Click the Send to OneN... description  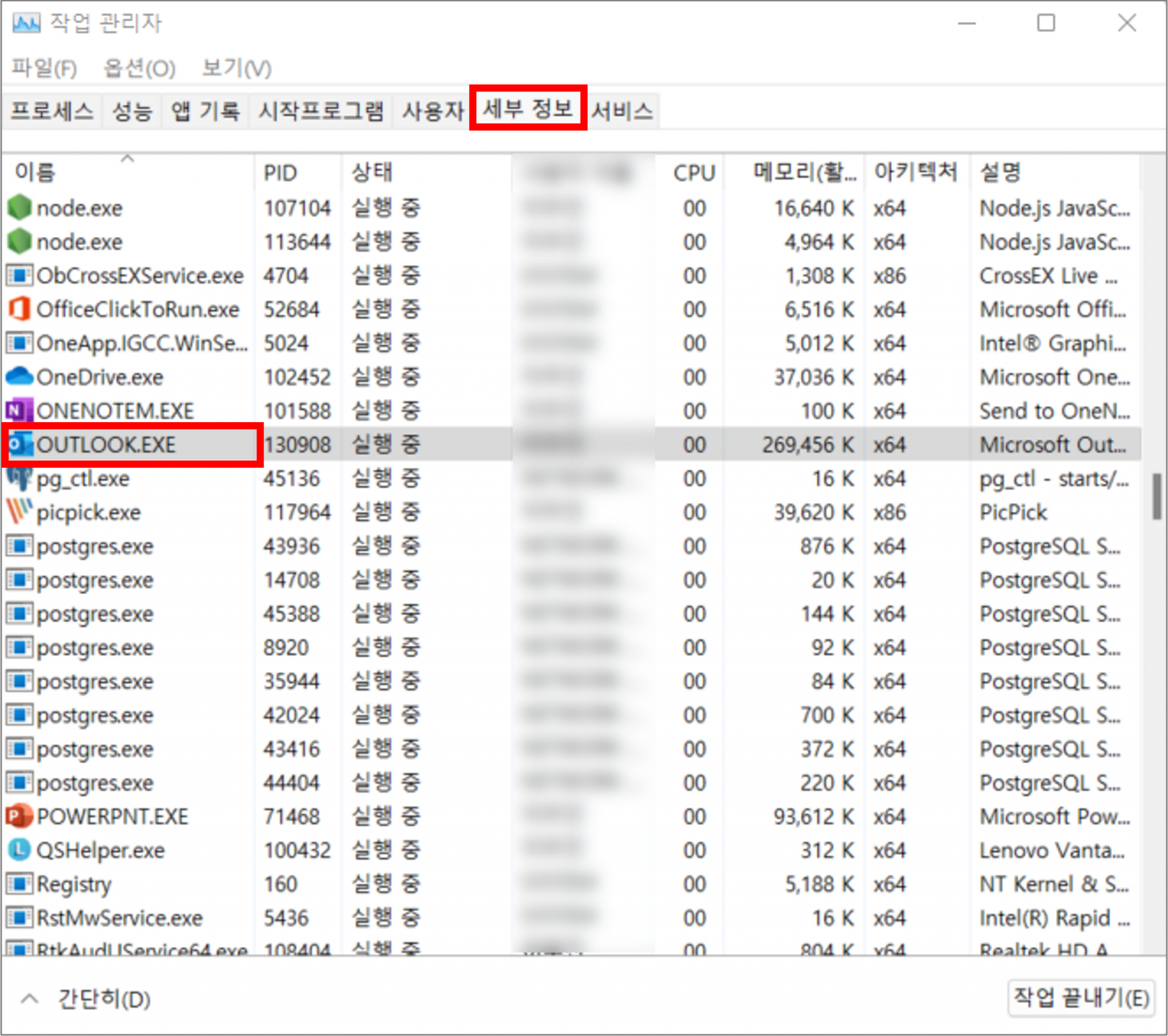point(1054,411)
